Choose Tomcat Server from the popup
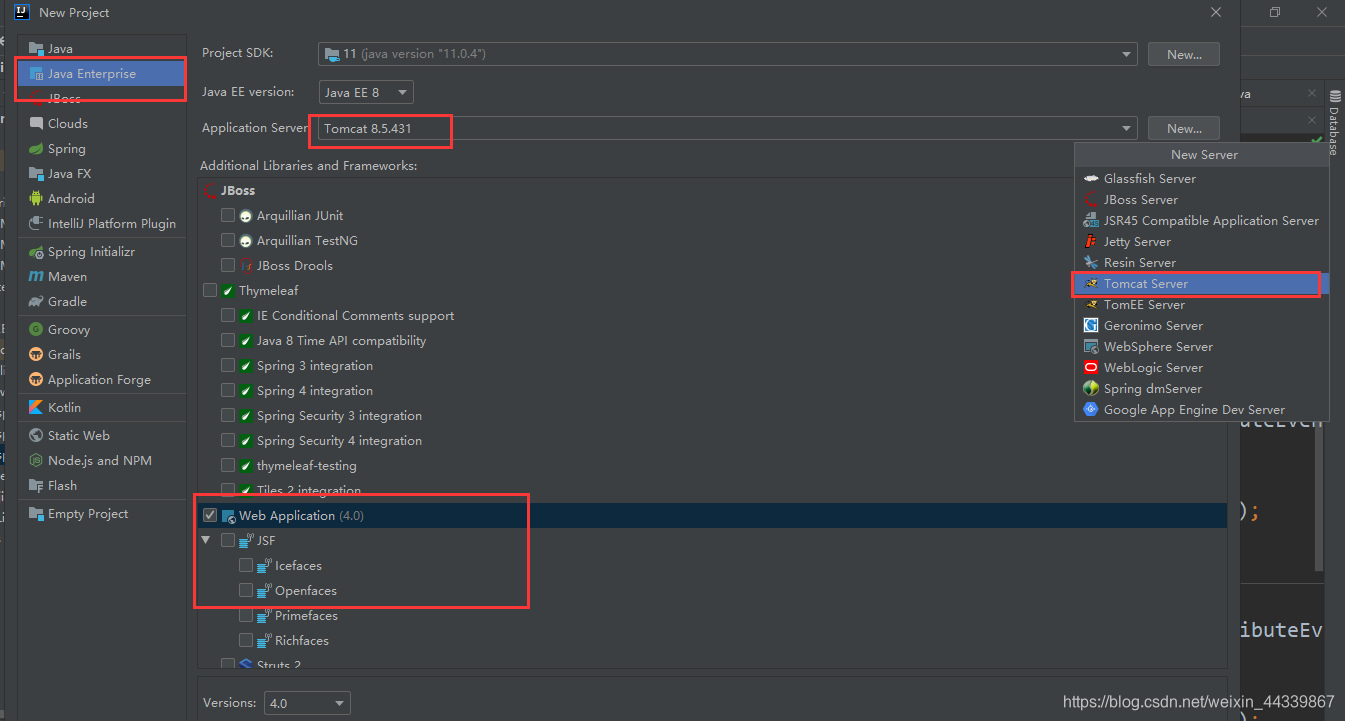The width and height of the screenshot is (1345, 721). coord(1201,283)
